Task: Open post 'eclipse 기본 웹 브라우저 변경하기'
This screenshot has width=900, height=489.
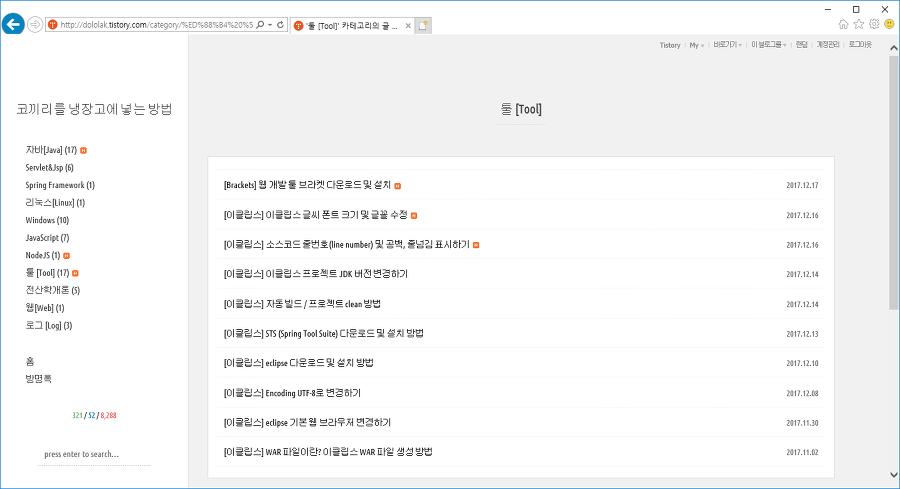Action: point(307,422)
